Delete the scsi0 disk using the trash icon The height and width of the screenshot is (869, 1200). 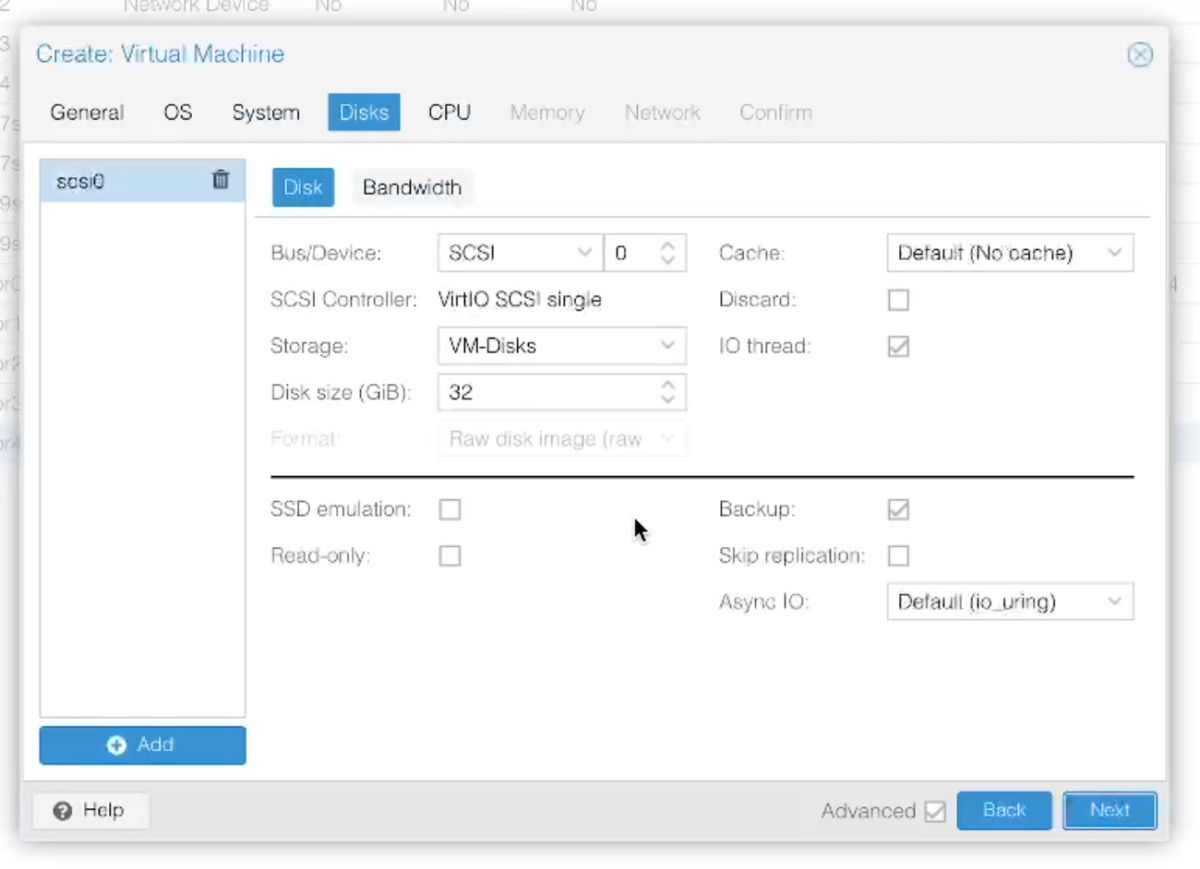point(221,180)
